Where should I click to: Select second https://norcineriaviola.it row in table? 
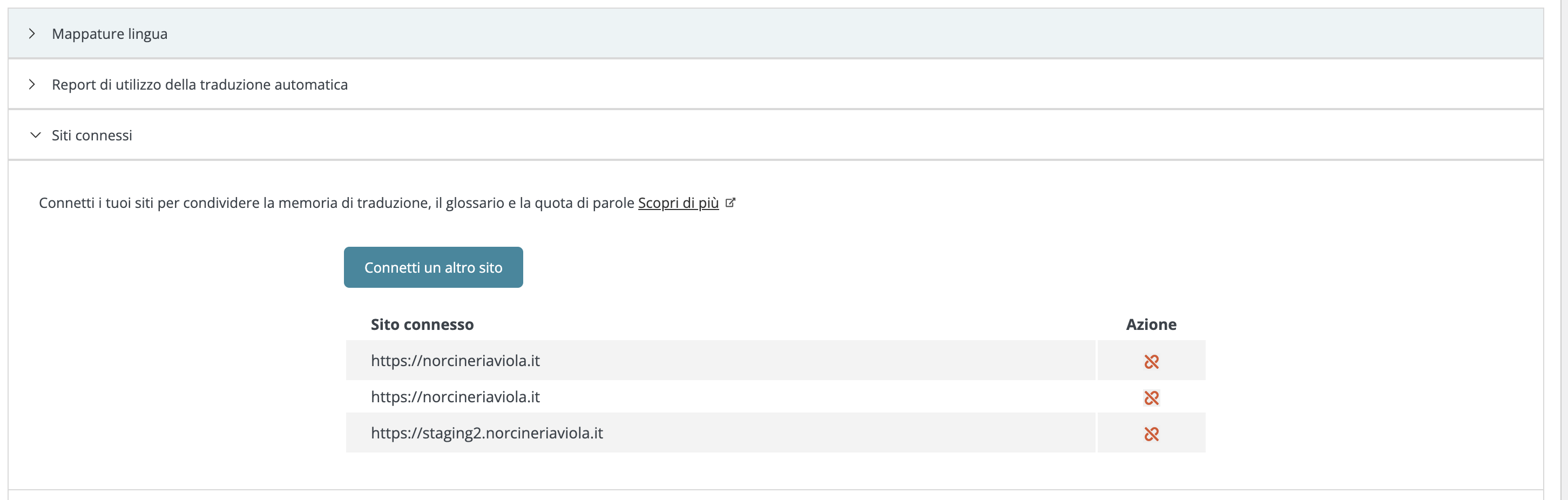tap(721, 397)
